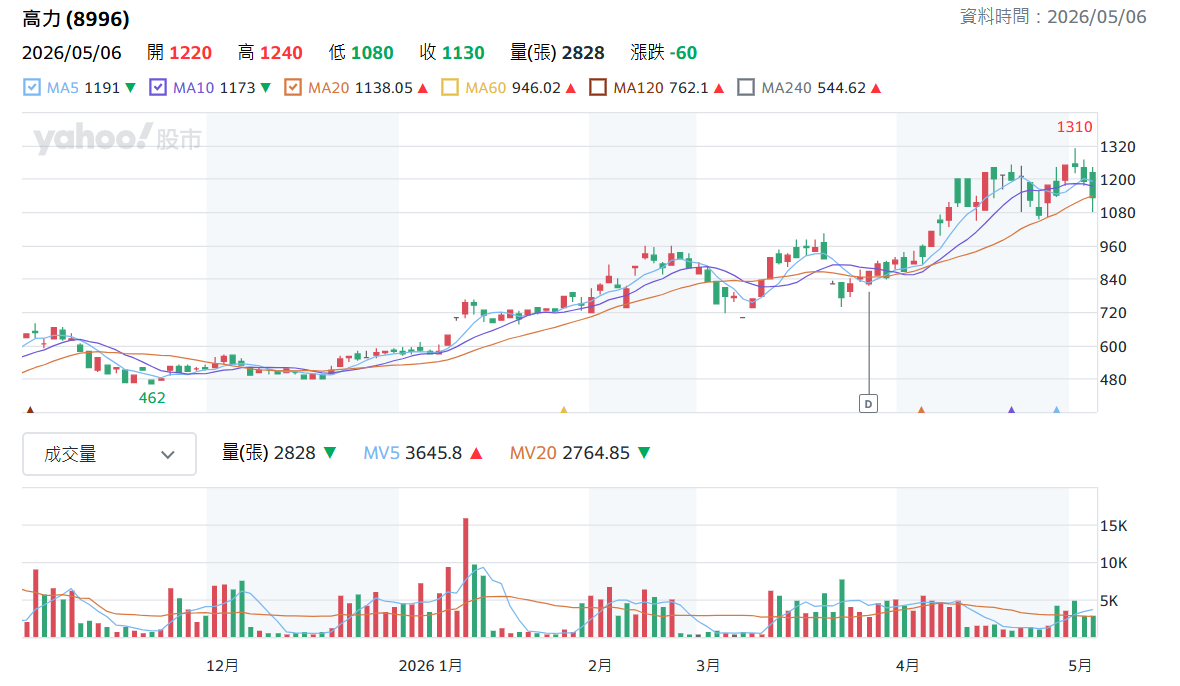Click the 462 low price label
This screenshot has width=1180, height=686.
[x=152, y=398]
